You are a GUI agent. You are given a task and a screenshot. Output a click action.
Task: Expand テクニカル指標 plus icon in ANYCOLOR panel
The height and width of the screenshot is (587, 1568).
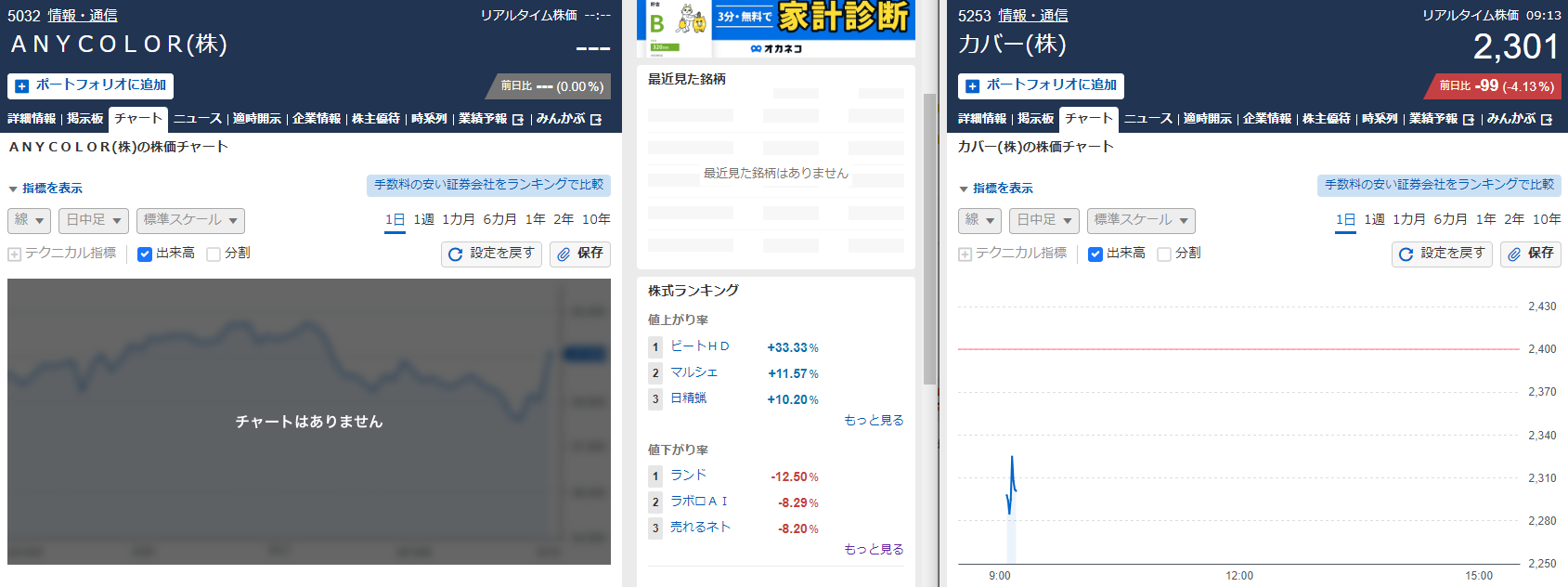[14, 254]
